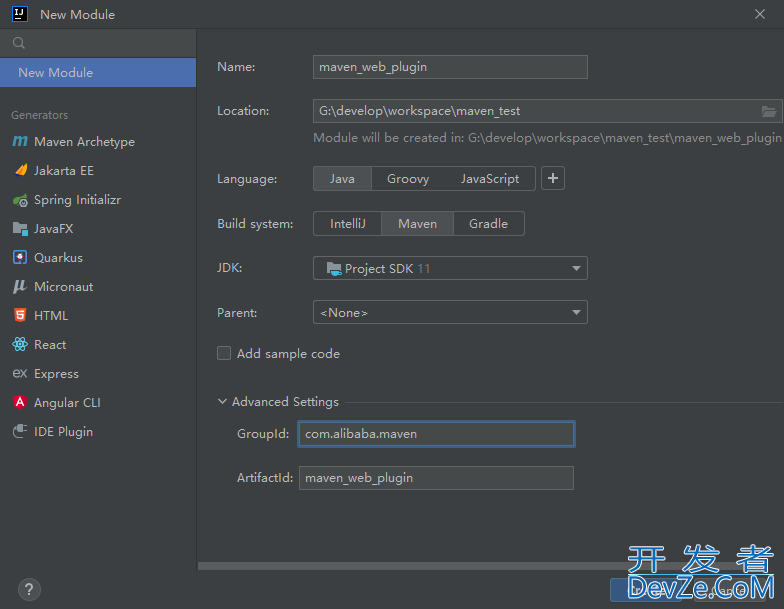Choose IntelliJ build system
Viewport: 784px width, 609px height.
[348, 224]
